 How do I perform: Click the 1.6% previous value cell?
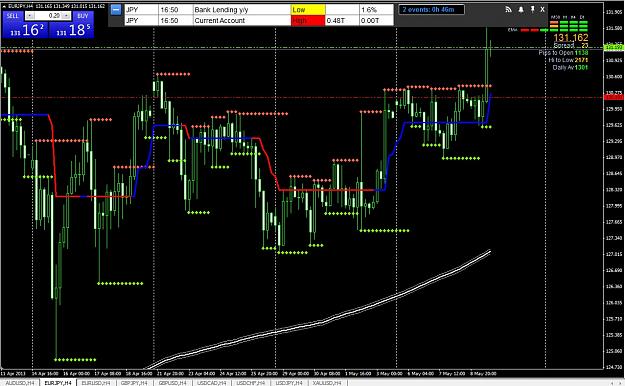pyautogui.click(x=376, y=10)
